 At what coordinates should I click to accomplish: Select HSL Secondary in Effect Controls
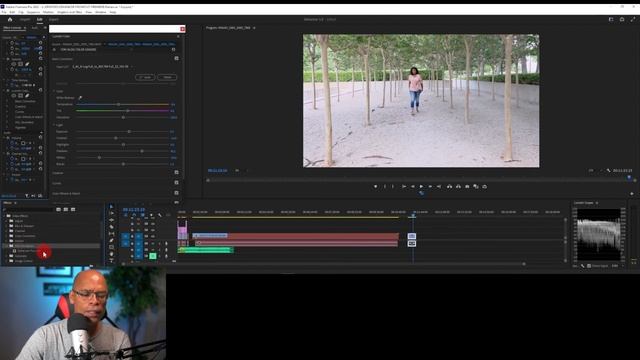(x=24, y=122)
